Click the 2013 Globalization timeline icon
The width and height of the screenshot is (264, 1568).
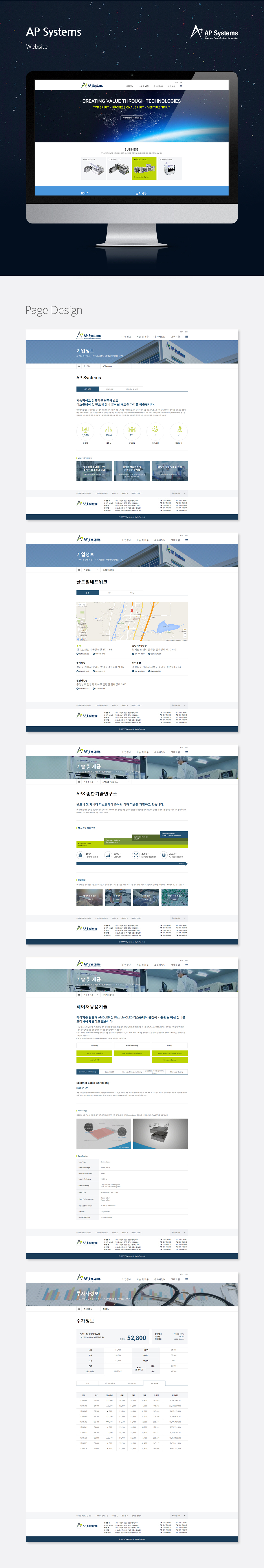pos(164,855)
